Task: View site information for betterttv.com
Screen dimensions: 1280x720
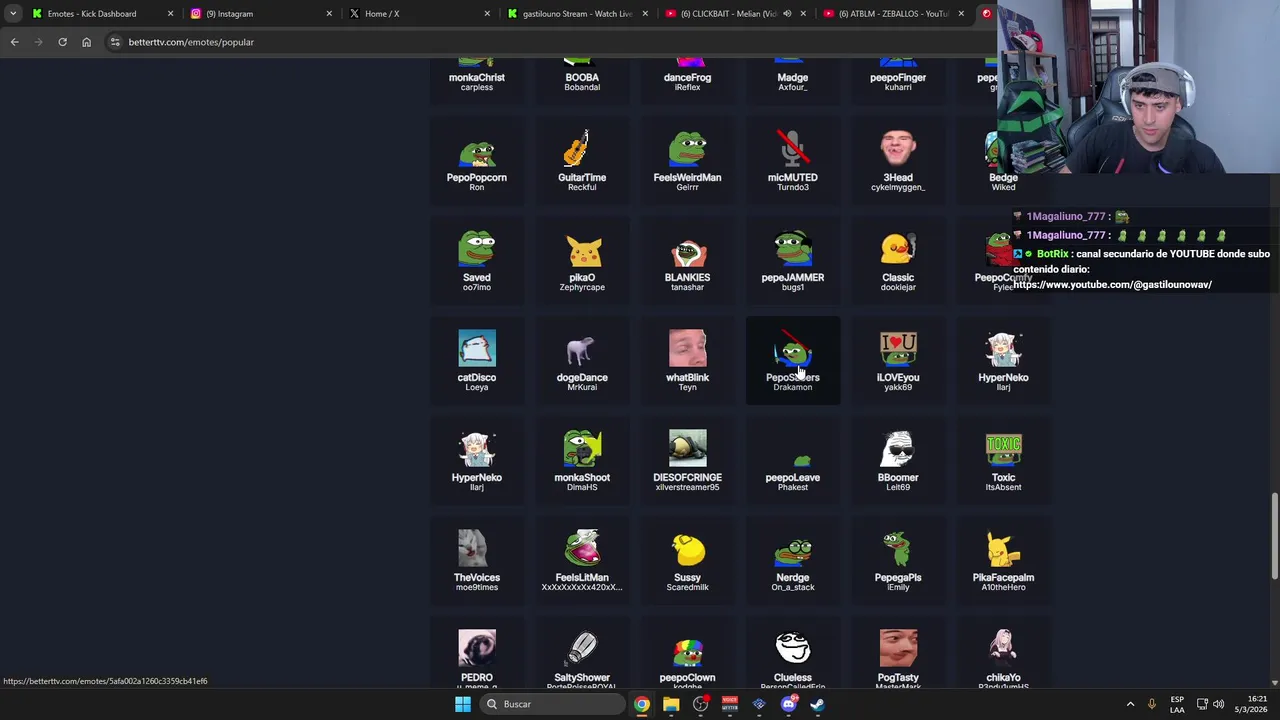Action: coord(115,42)
